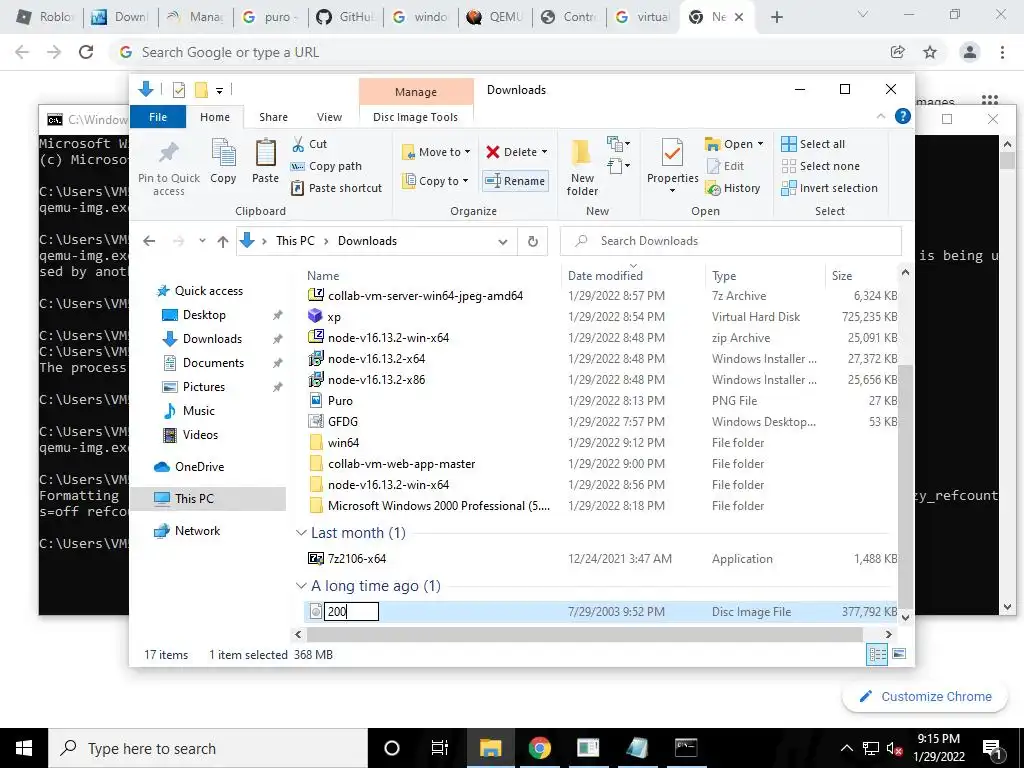Click the Delete red X icon

[492, 152]
